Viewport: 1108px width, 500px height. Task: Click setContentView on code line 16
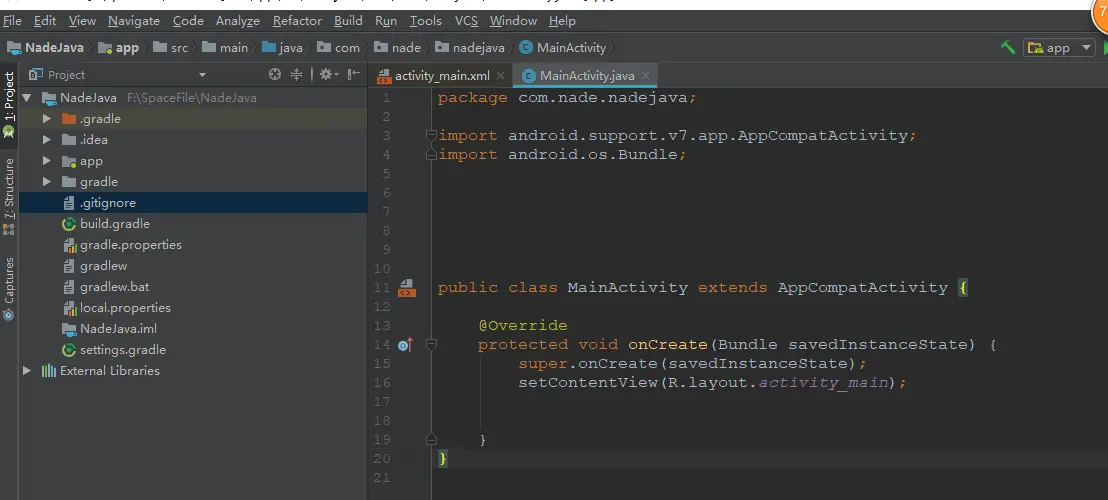pos(588,383)
